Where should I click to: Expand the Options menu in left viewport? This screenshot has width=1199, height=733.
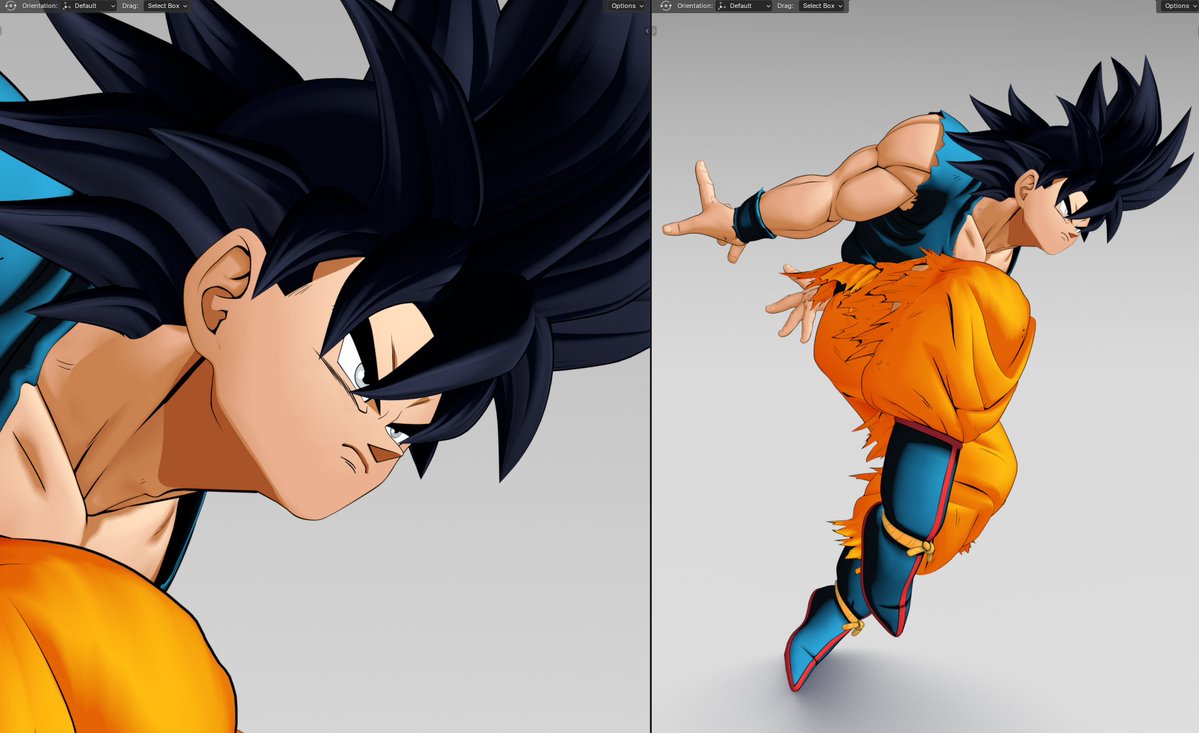coord(627,5)
